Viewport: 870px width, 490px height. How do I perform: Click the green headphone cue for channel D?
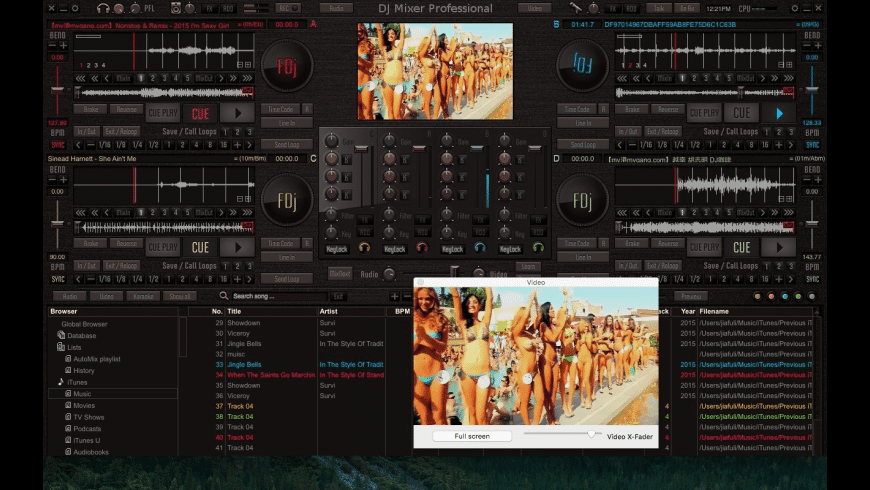[538, 248]
